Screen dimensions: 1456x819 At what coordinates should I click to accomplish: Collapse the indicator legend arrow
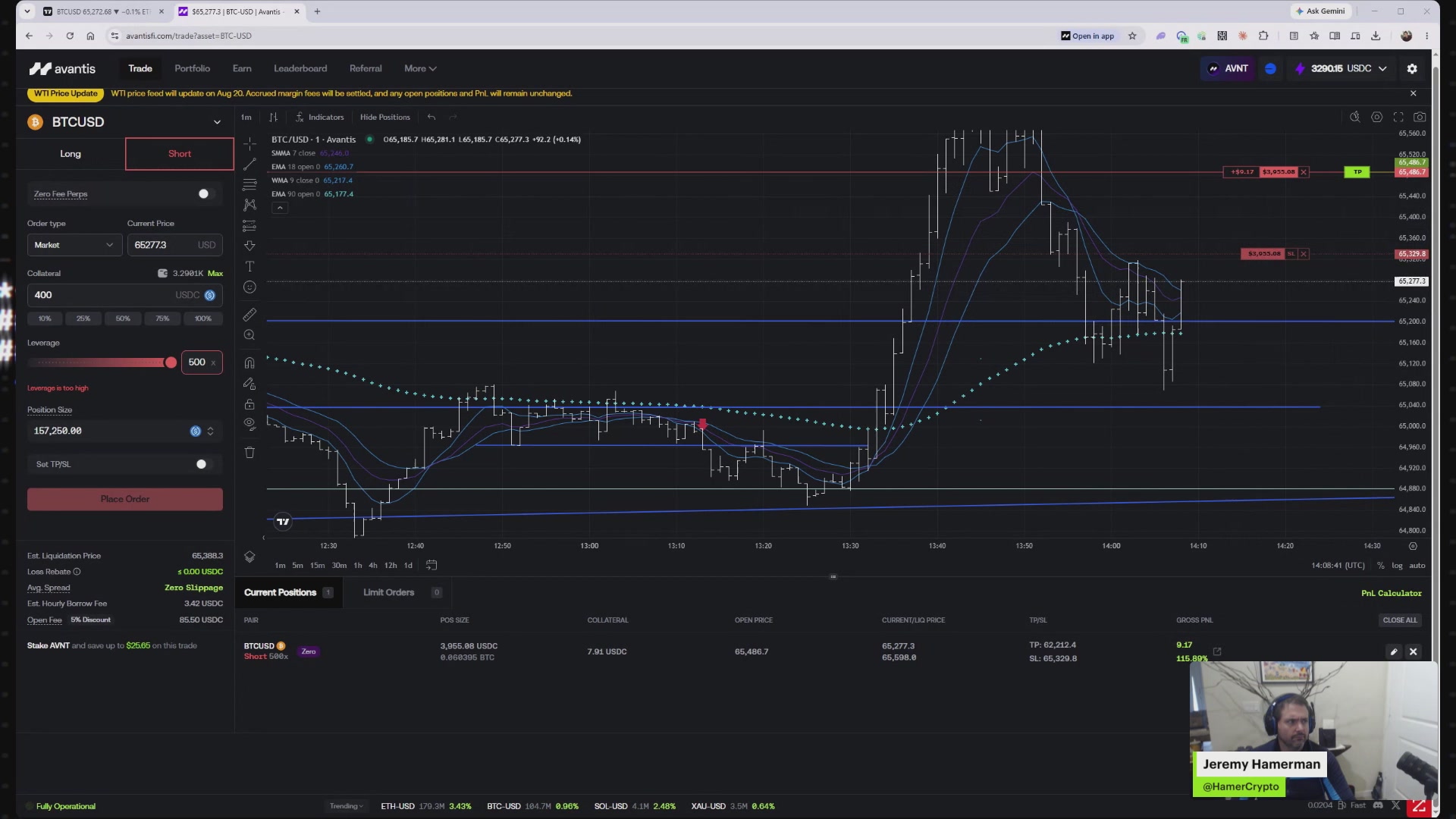(280, 208)
